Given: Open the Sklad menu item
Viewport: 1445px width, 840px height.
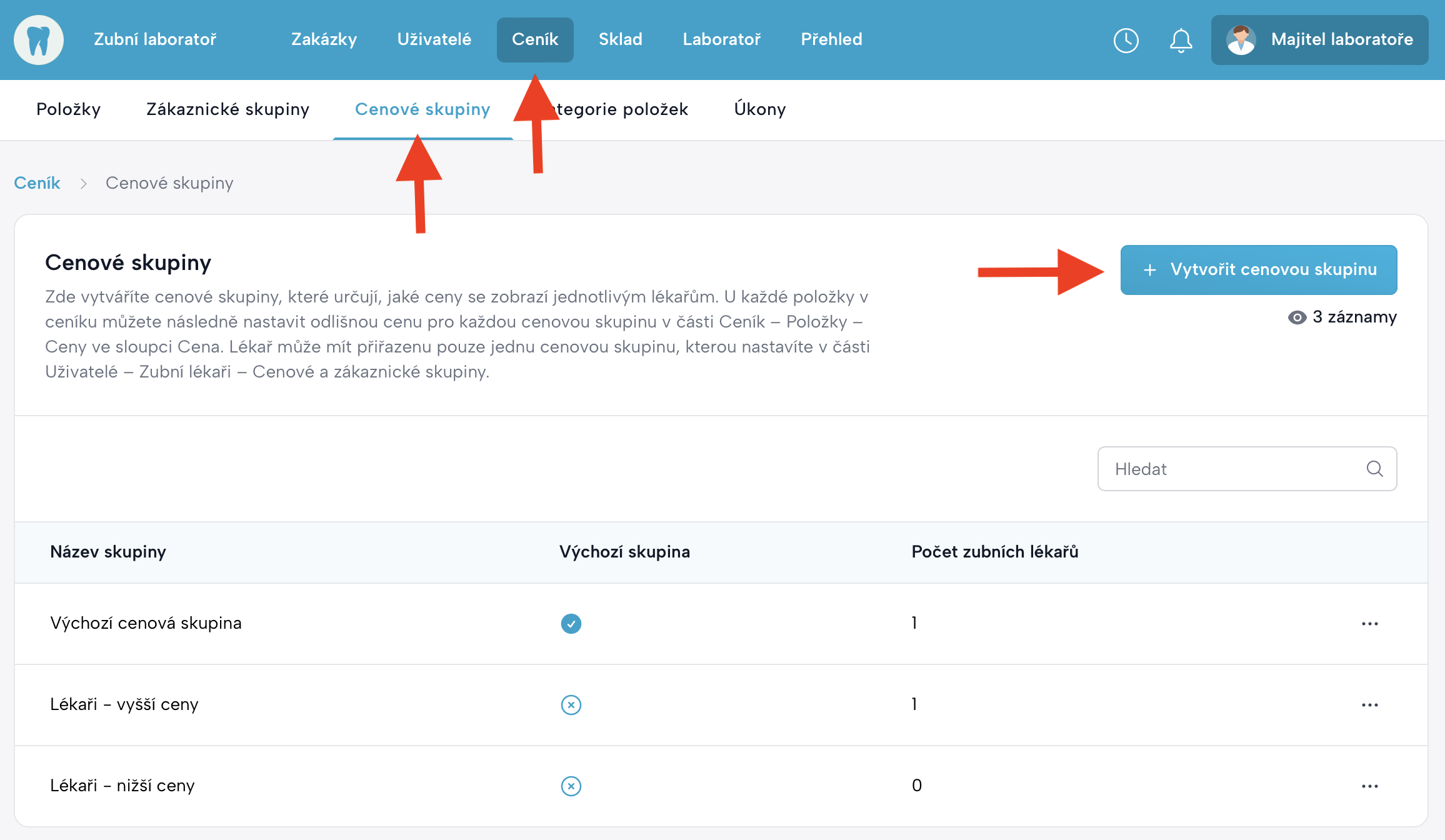Looking at the screenshot, I should (x=620, y=39).
